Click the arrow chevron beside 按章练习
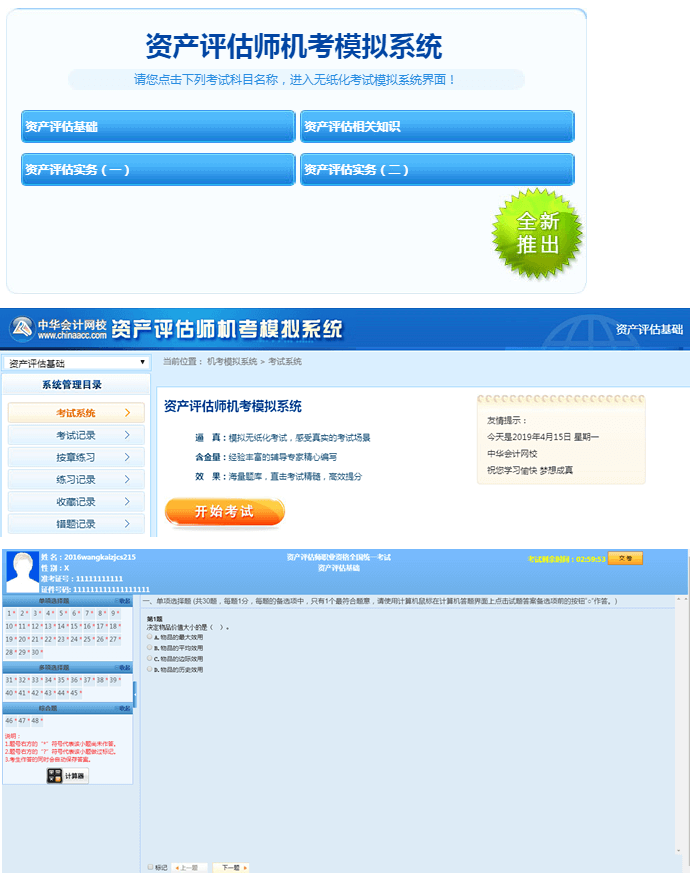The image size is (690, 874). point(128,457)
